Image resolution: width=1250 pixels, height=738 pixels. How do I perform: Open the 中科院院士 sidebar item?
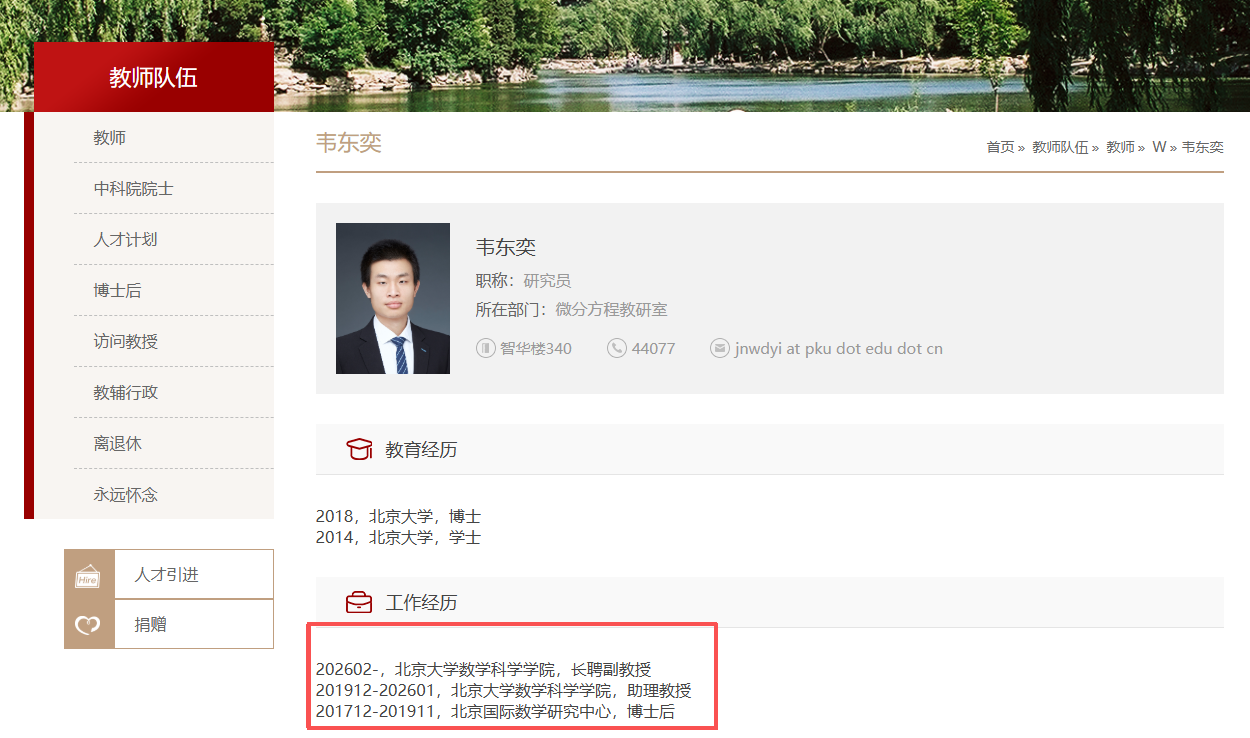click(134, 189)
